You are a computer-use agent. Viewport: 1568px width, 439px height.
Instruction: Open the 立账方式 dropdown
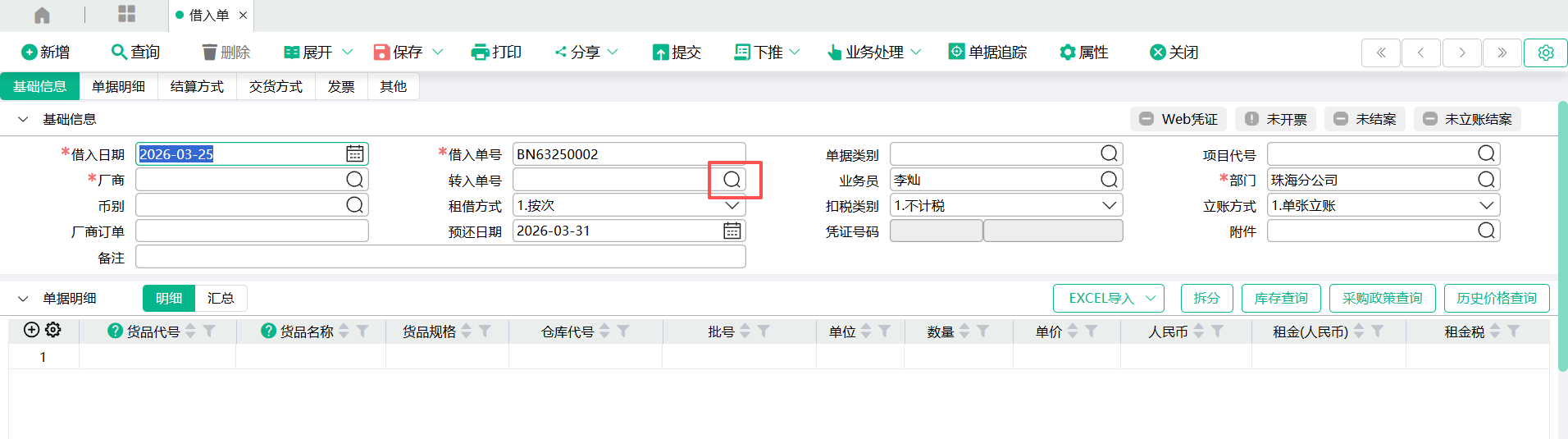1486,206
